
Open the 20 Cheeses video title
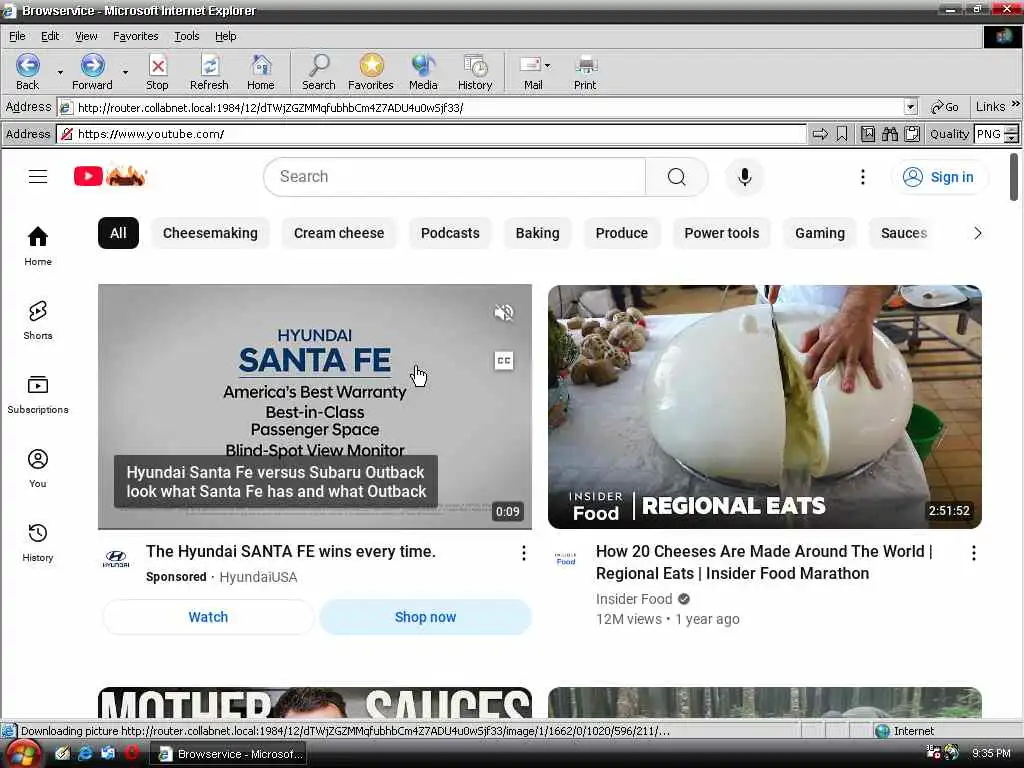pos(764,562)
